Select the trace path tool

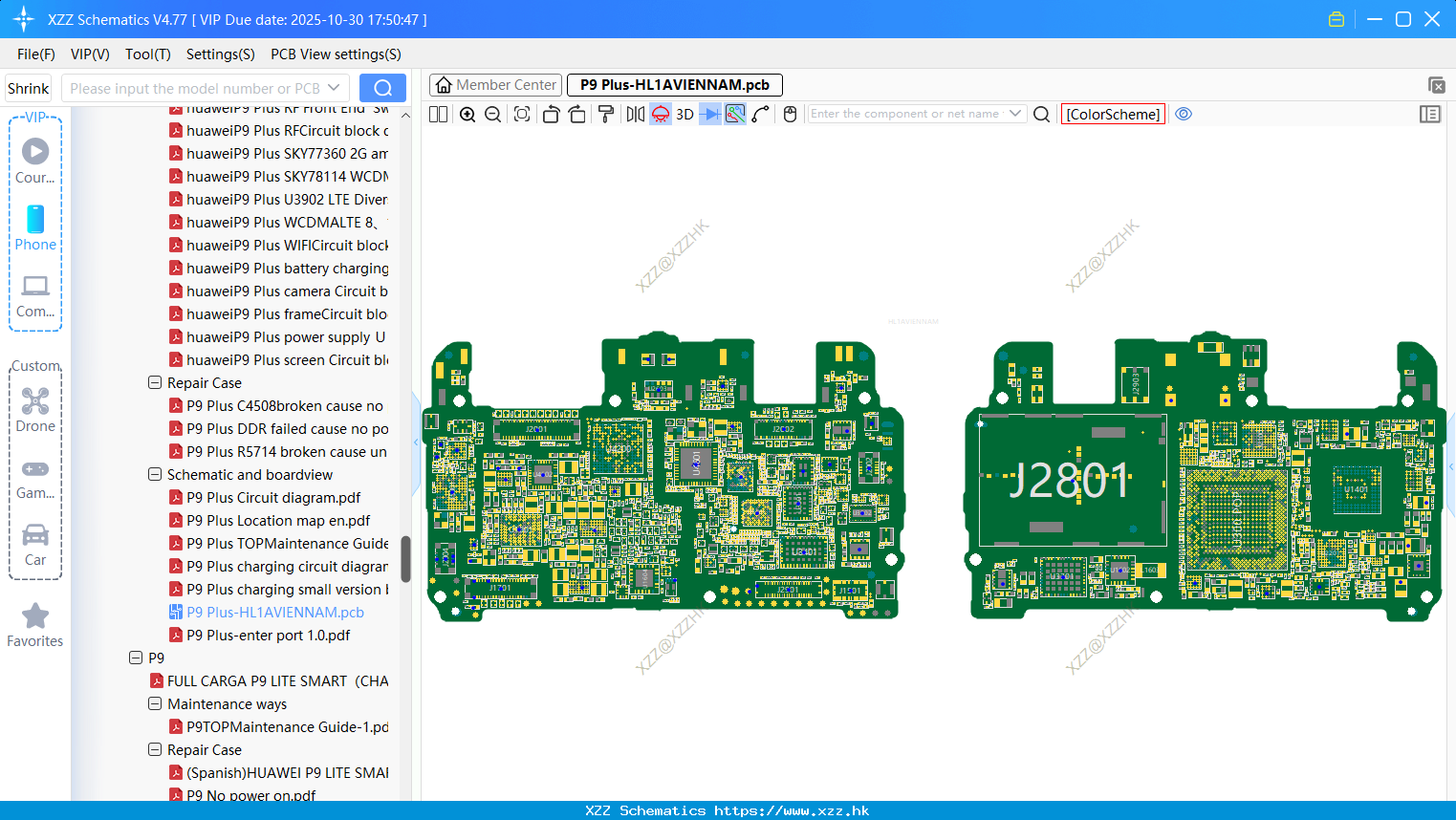tap(761, 115)
